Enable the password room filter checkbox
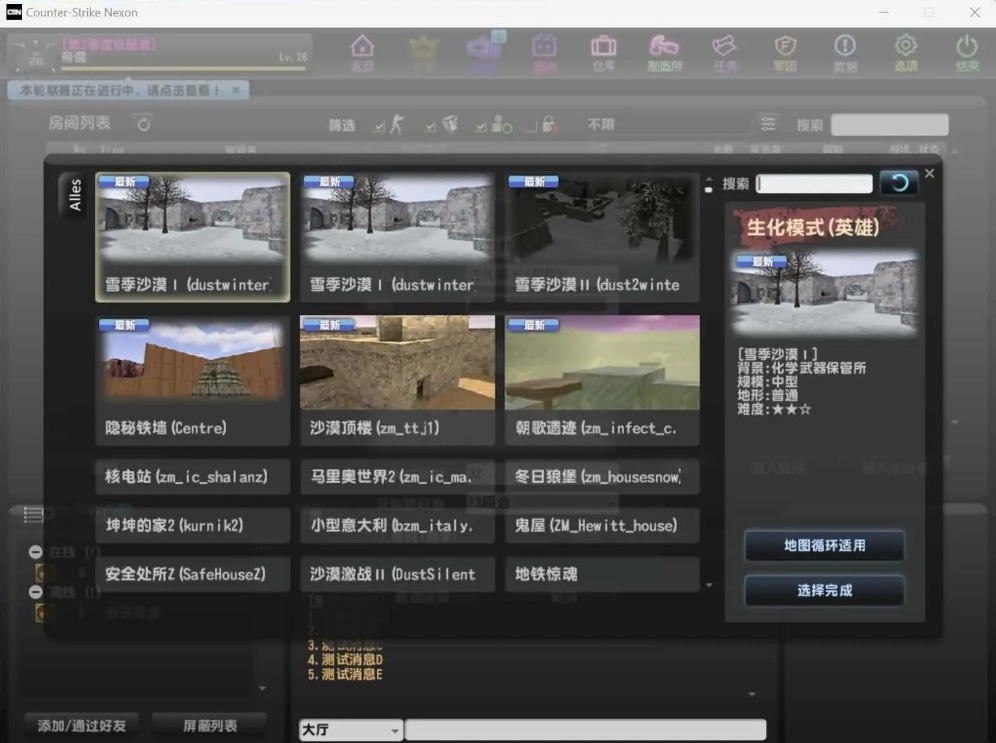Viewport: 996px width, 743px height. [x=532, y=127]
